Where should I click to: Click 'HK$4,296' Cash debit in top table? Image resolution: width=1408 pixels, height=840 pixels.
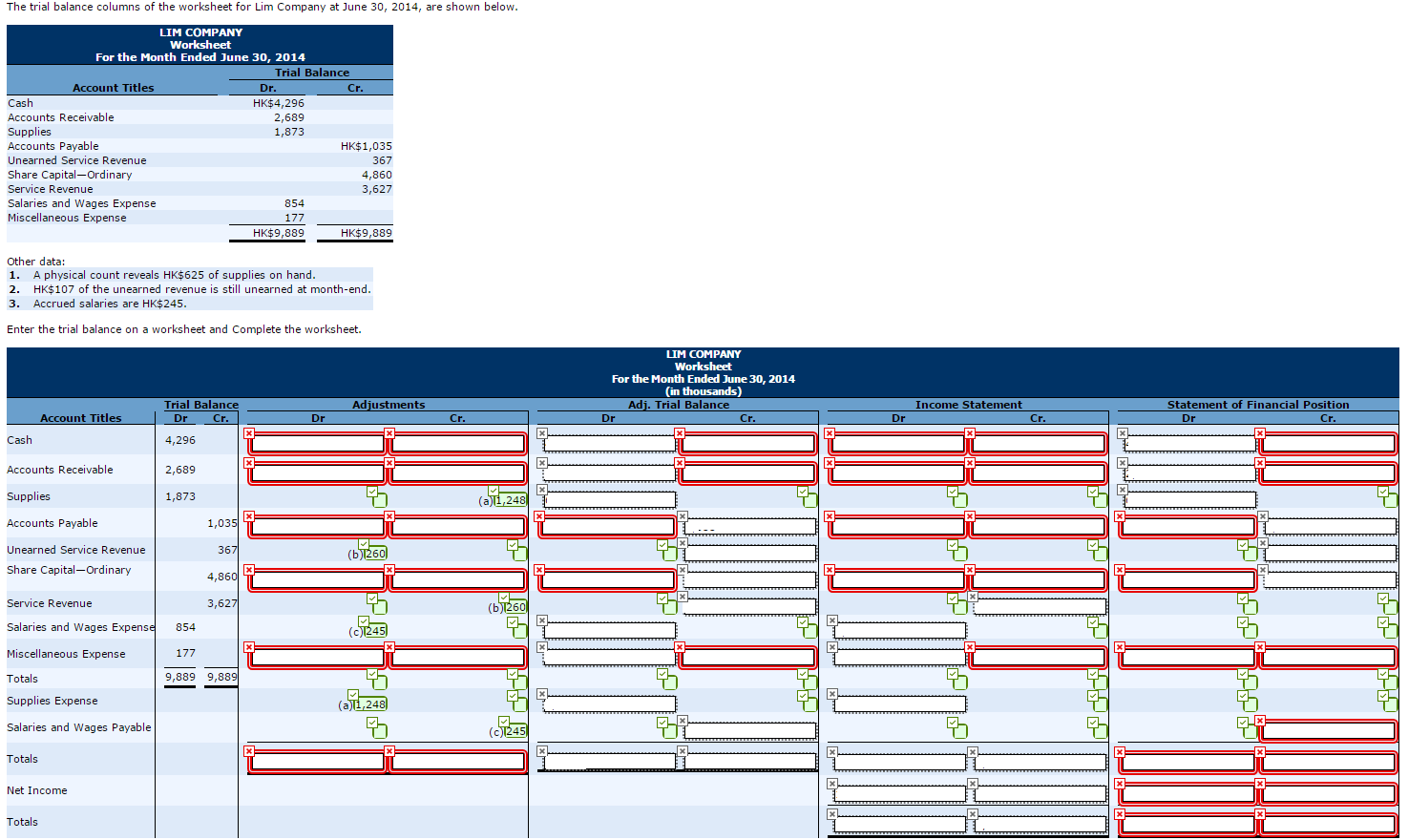pos(279,103)
